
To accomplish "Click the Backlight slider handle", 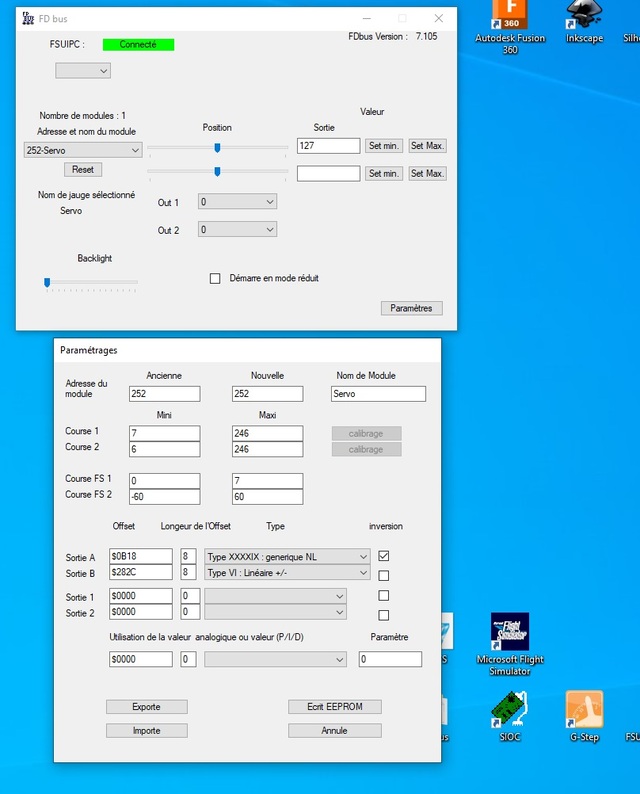I will [47, 283].
